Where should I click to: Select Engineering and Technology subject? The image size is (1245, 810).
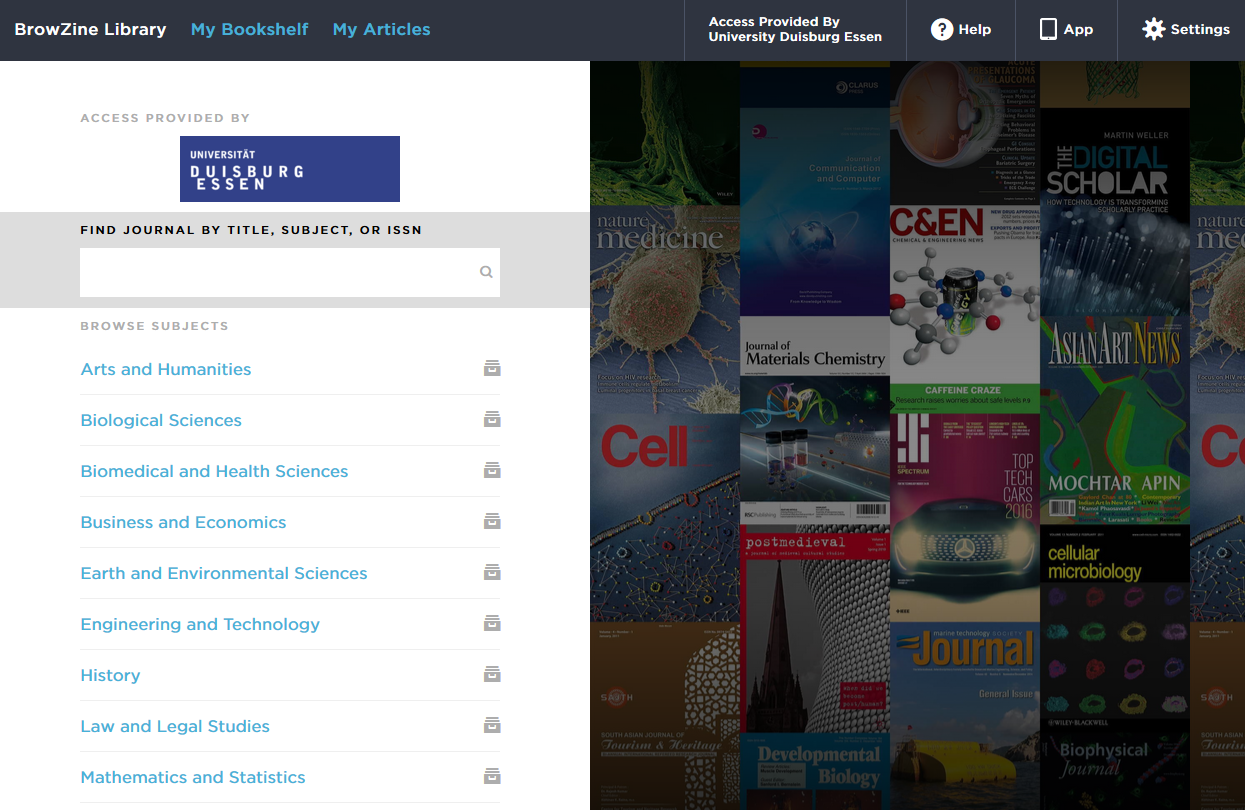[x=200, y=624]
